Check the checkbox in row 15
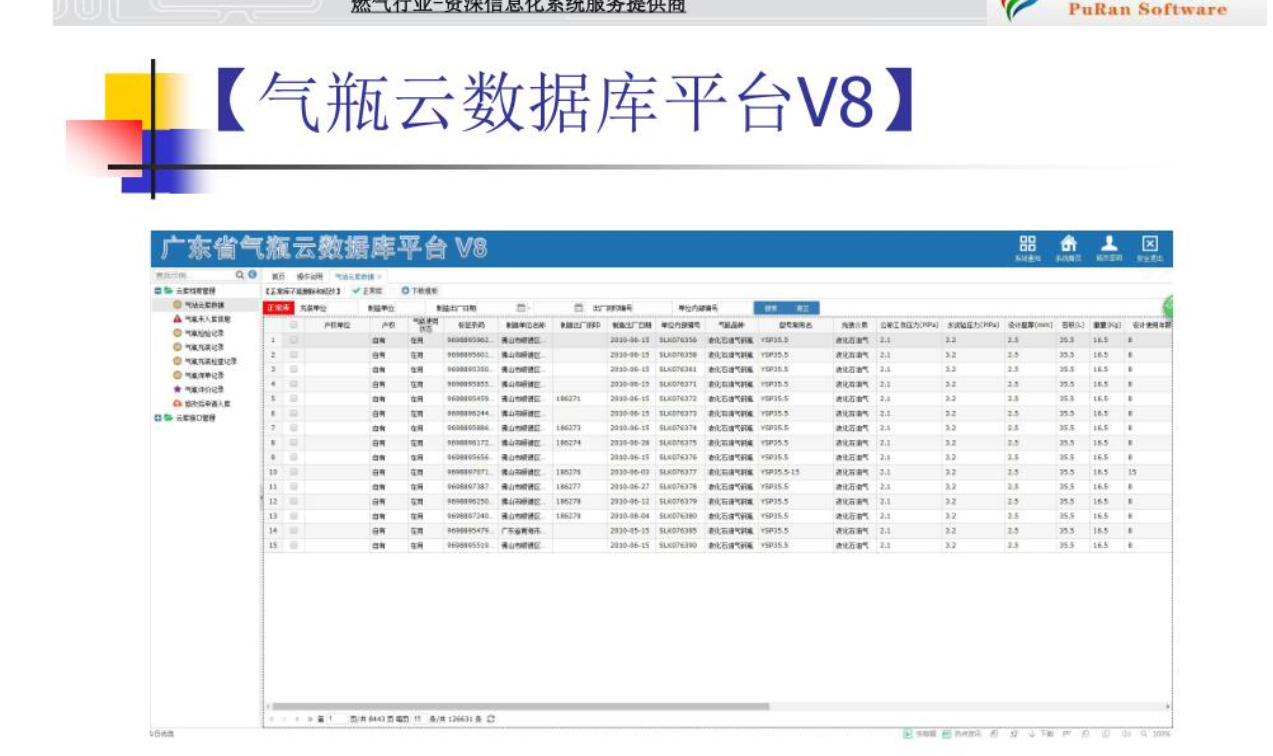The image size is (1273, 756). tap(294, 545)
